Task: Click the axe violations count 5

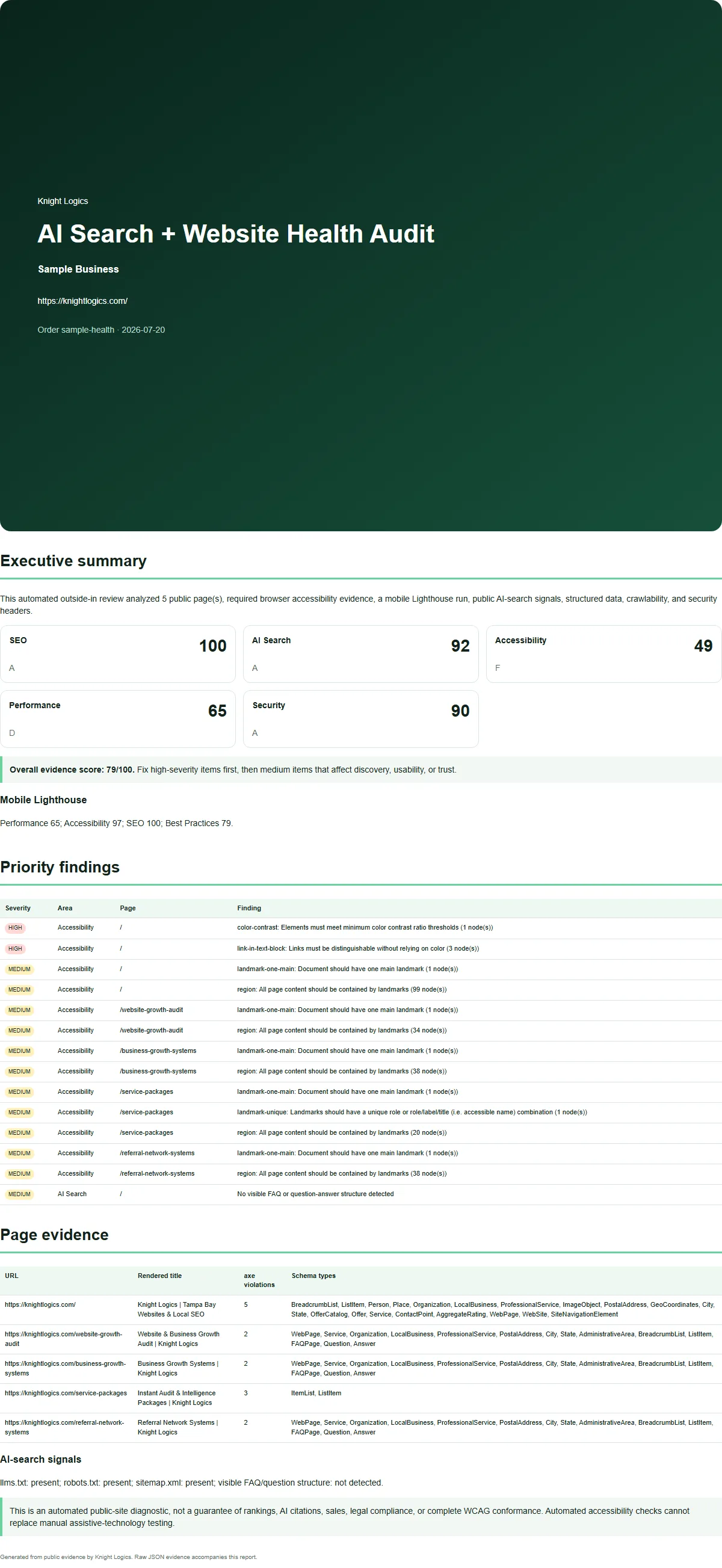Action: (246, 1305)
